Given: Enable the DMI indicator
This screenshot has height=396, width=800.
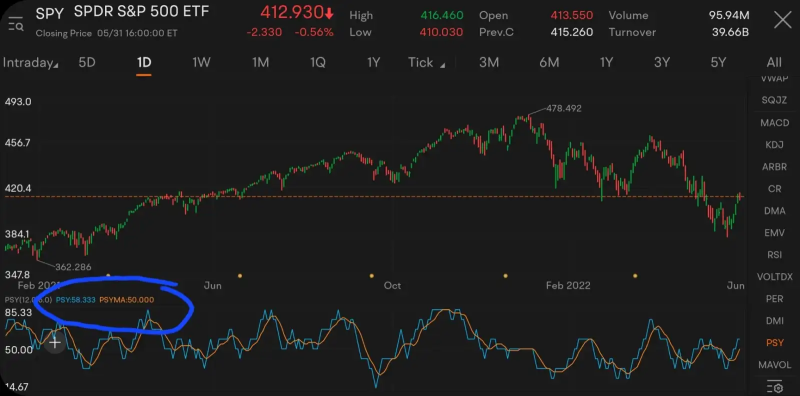Looking at the screenshot, I should pos(774,321).
